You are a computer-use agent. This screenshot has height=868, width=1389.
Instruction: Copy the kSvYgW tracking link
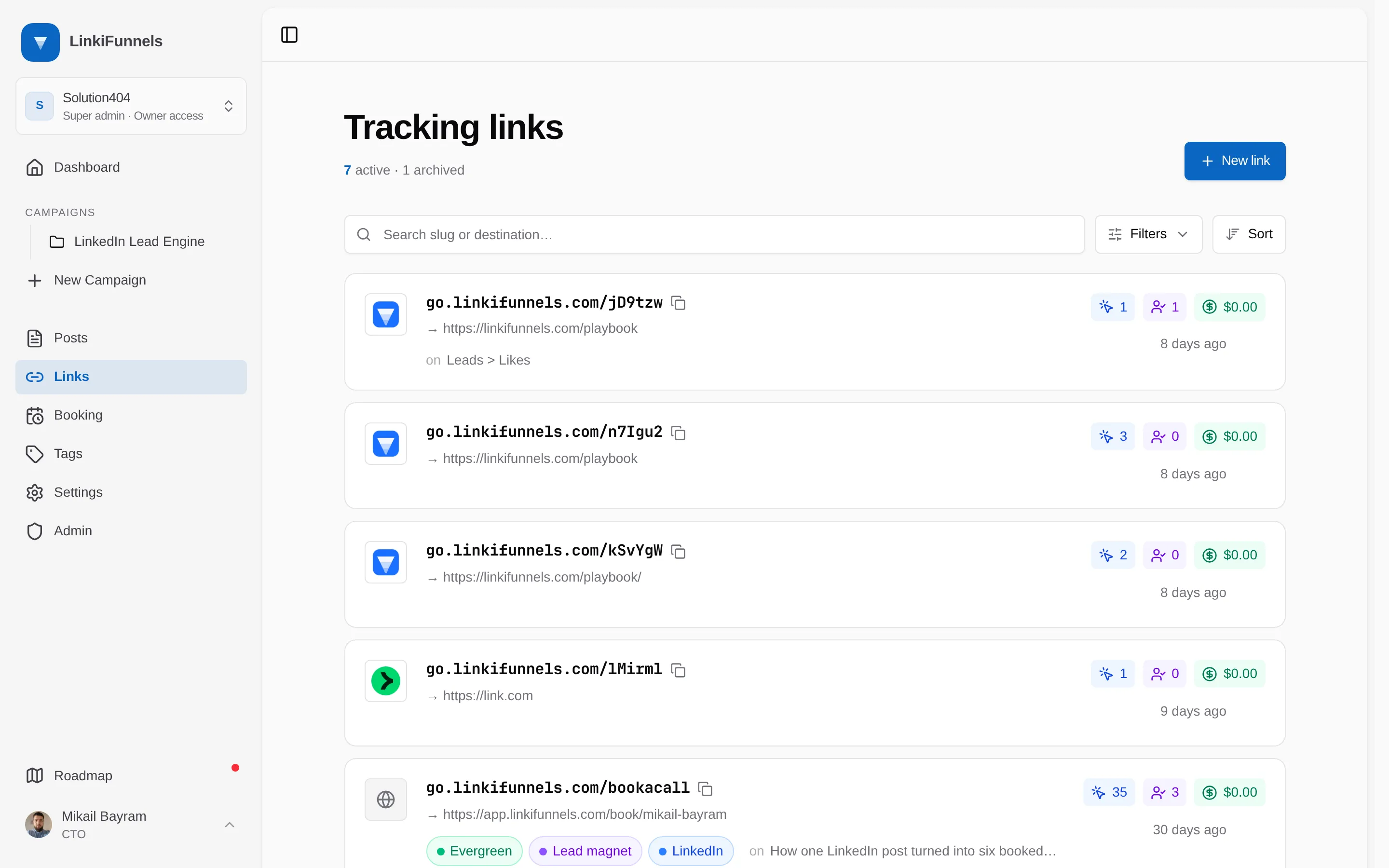click(679, 551)
